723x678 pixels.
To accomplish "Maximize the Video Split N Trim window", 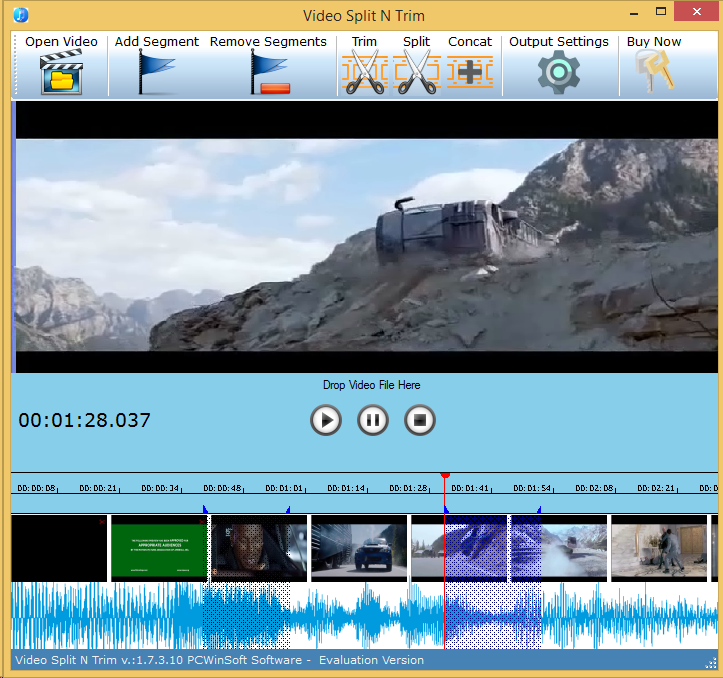I will 661,12.
